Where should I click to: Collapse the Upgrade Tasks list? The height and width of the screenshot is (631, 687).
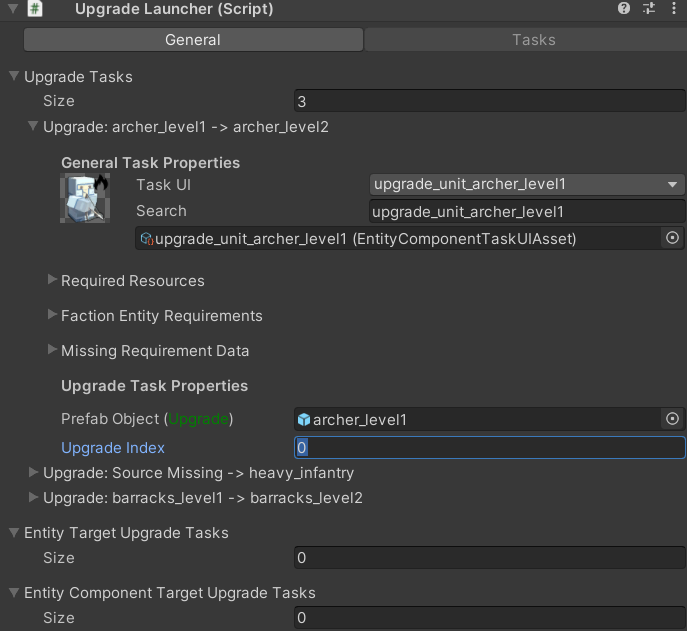tap(14, 76)
